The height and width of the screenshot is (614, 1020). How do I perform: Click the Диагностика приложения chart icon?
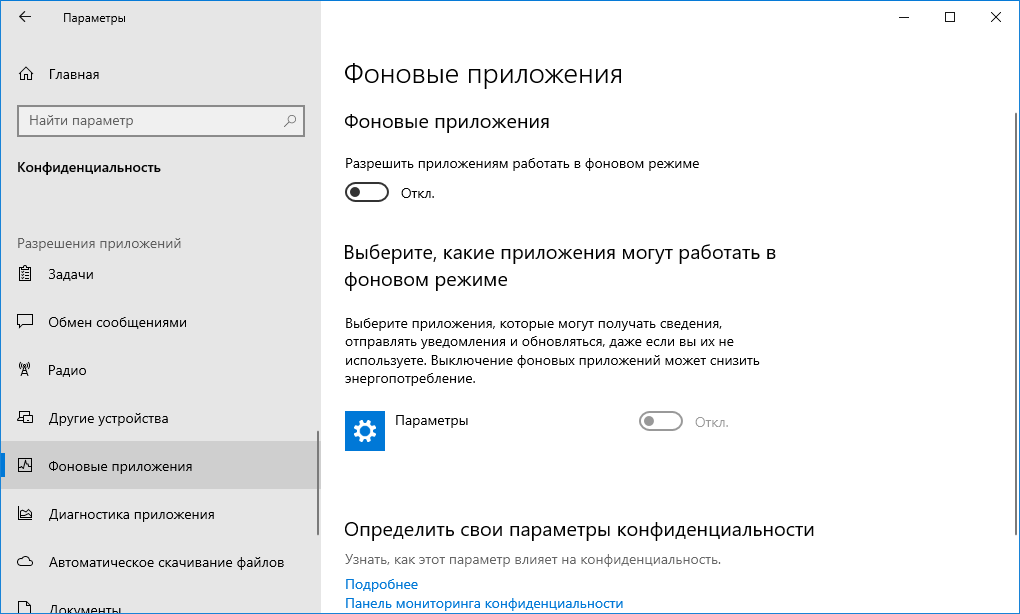tap(25, 514)
